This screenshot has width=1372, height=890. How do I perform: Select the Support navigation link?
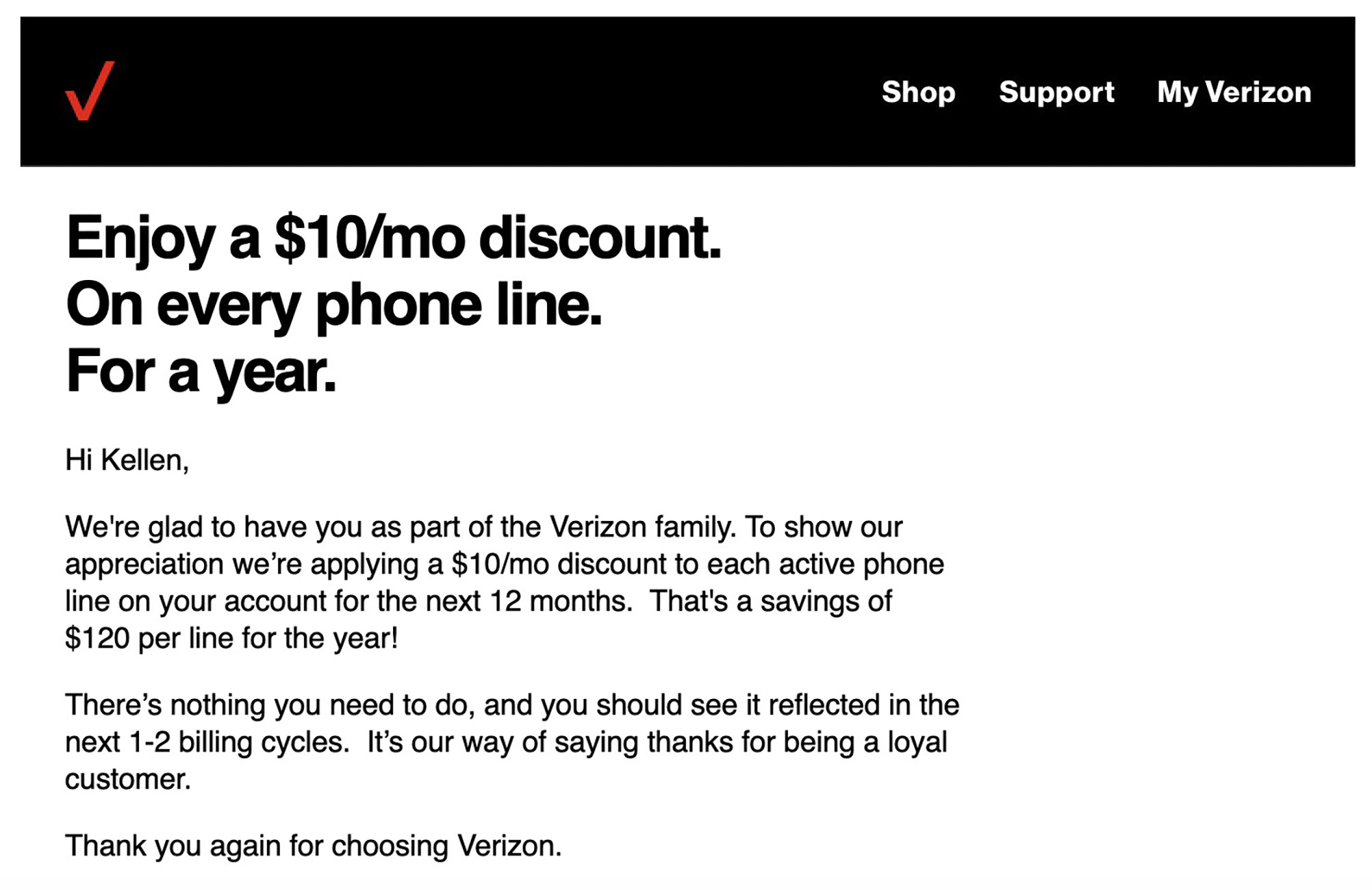pos(1057,92)
